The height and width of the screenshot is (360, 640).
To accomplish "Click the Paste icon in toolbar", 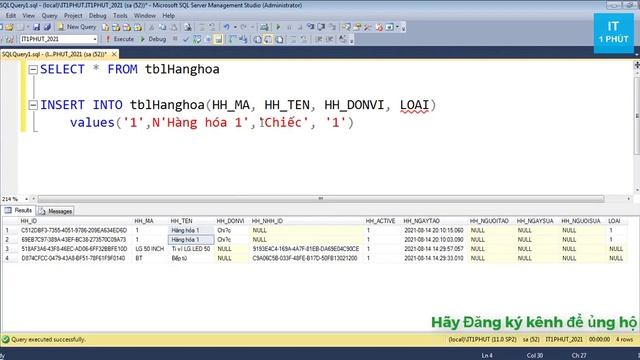I will (173, 27).
